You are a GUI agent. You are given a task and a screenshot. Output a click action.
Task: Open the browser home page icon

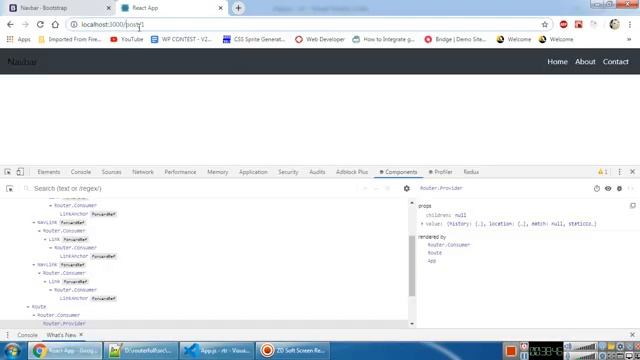pyautogui.click(x=55, y=24)
